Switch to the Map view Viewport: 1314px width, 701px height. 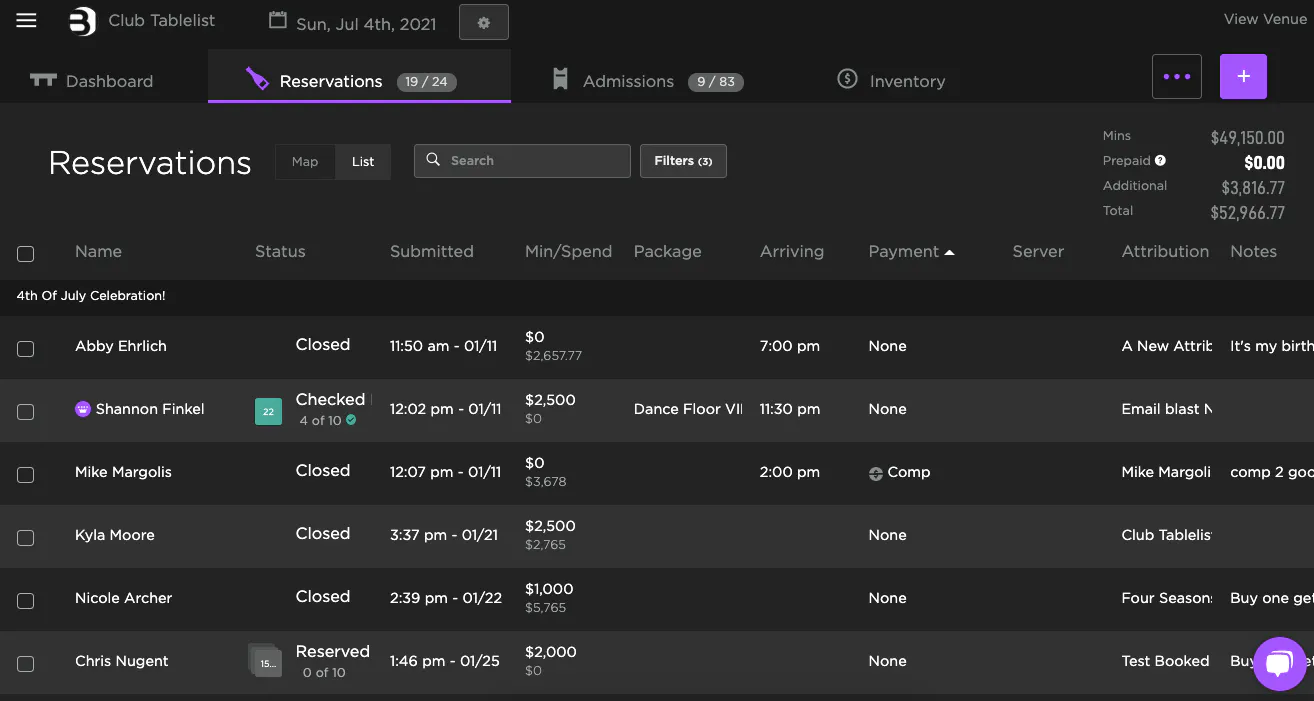[305, 162]
